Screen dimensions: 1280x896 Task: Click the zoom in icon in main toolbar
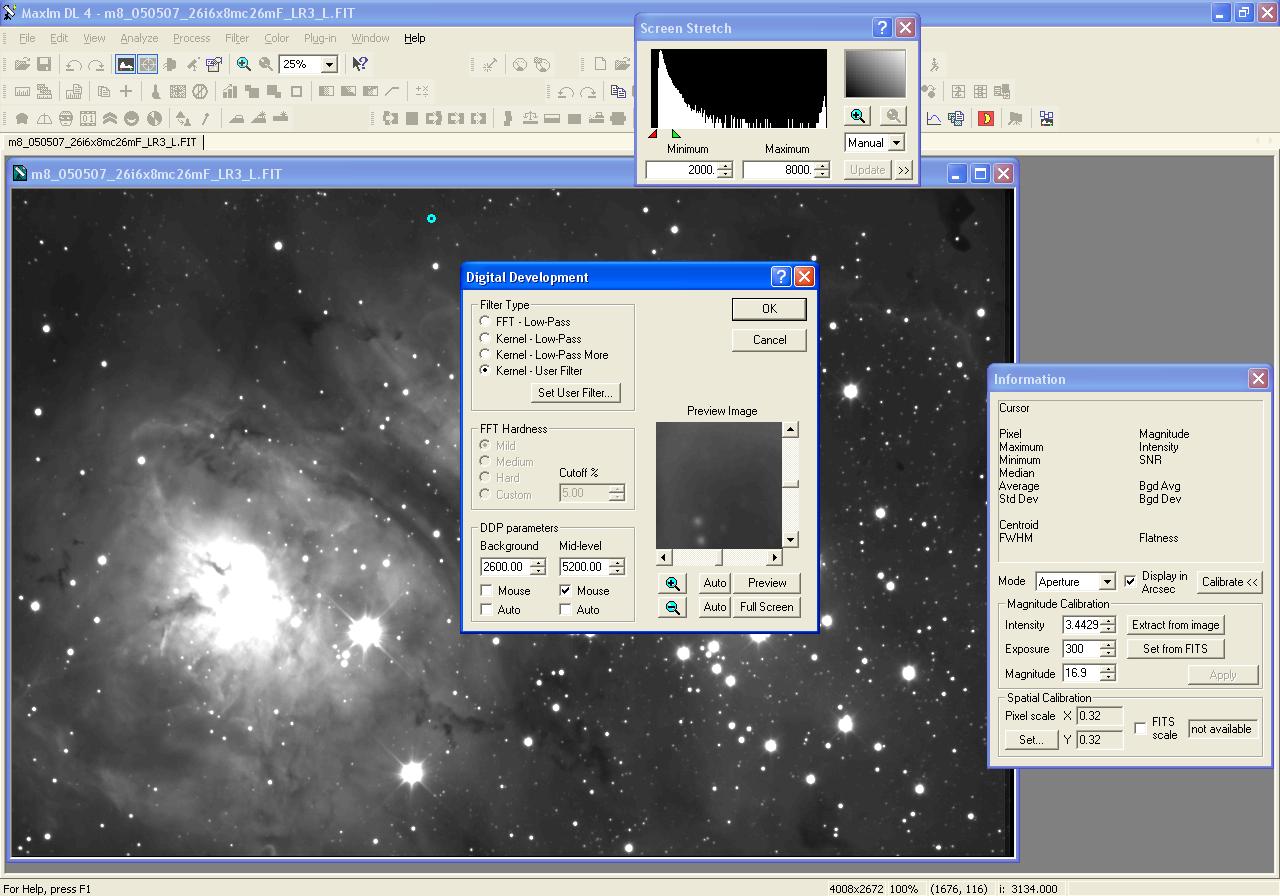point(244,64)
